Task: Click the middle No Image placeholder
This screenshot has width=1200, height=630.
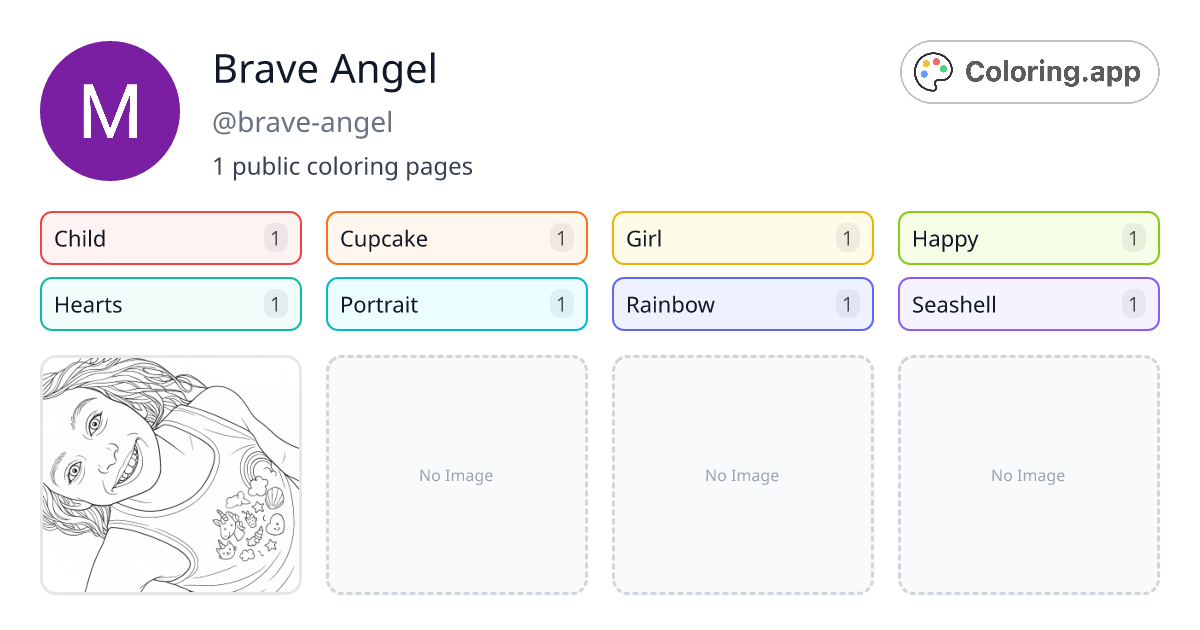Action: click(742, 475)
